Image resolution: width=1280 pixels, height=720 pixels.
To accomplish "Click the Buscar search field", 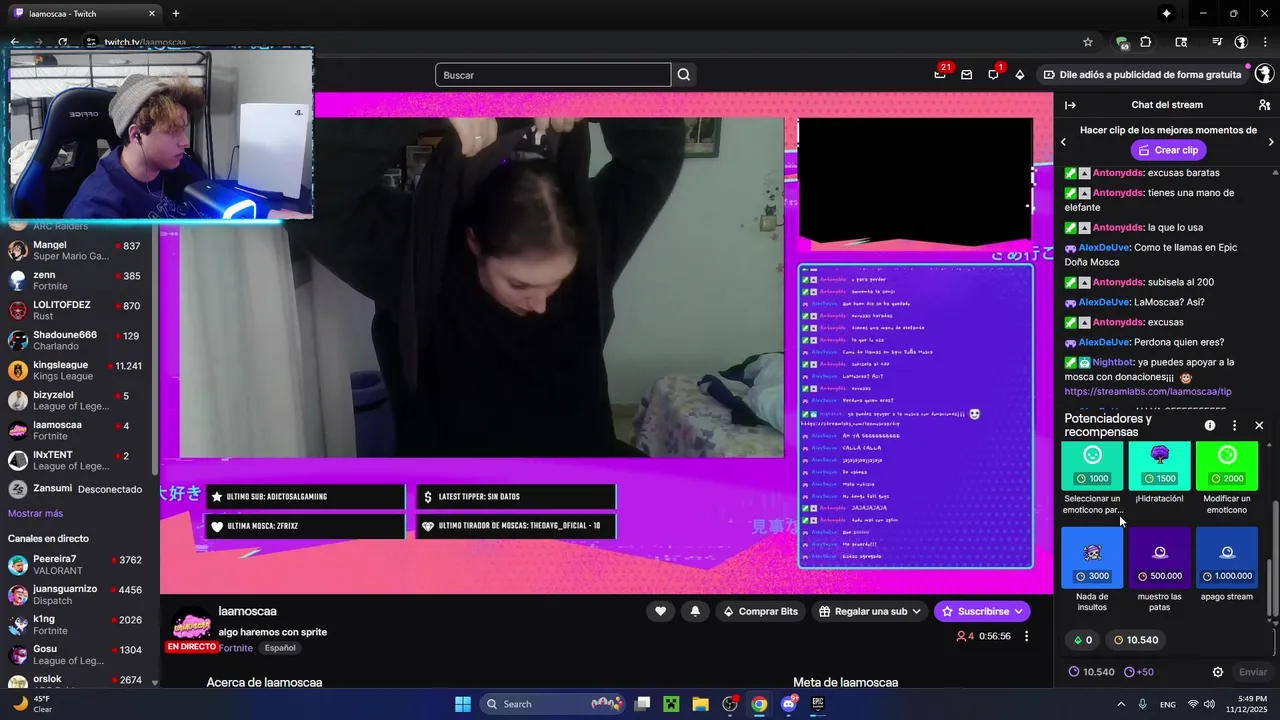I will (x=553, y=75).
